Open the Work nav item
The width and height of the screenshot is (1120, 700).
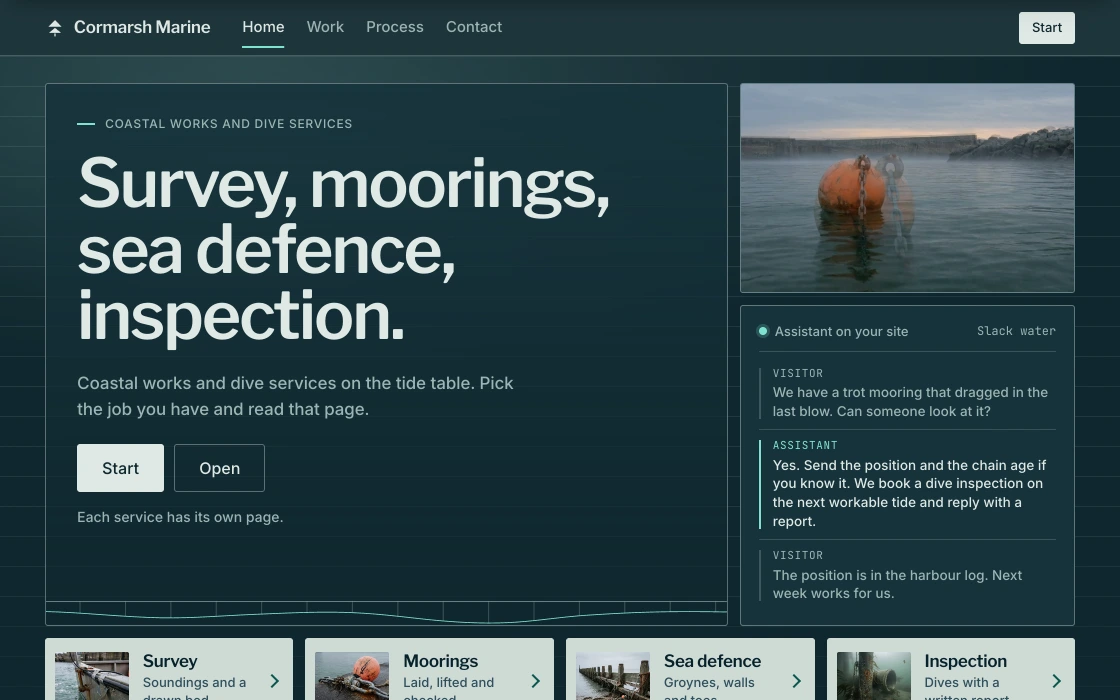click(325, 27)
